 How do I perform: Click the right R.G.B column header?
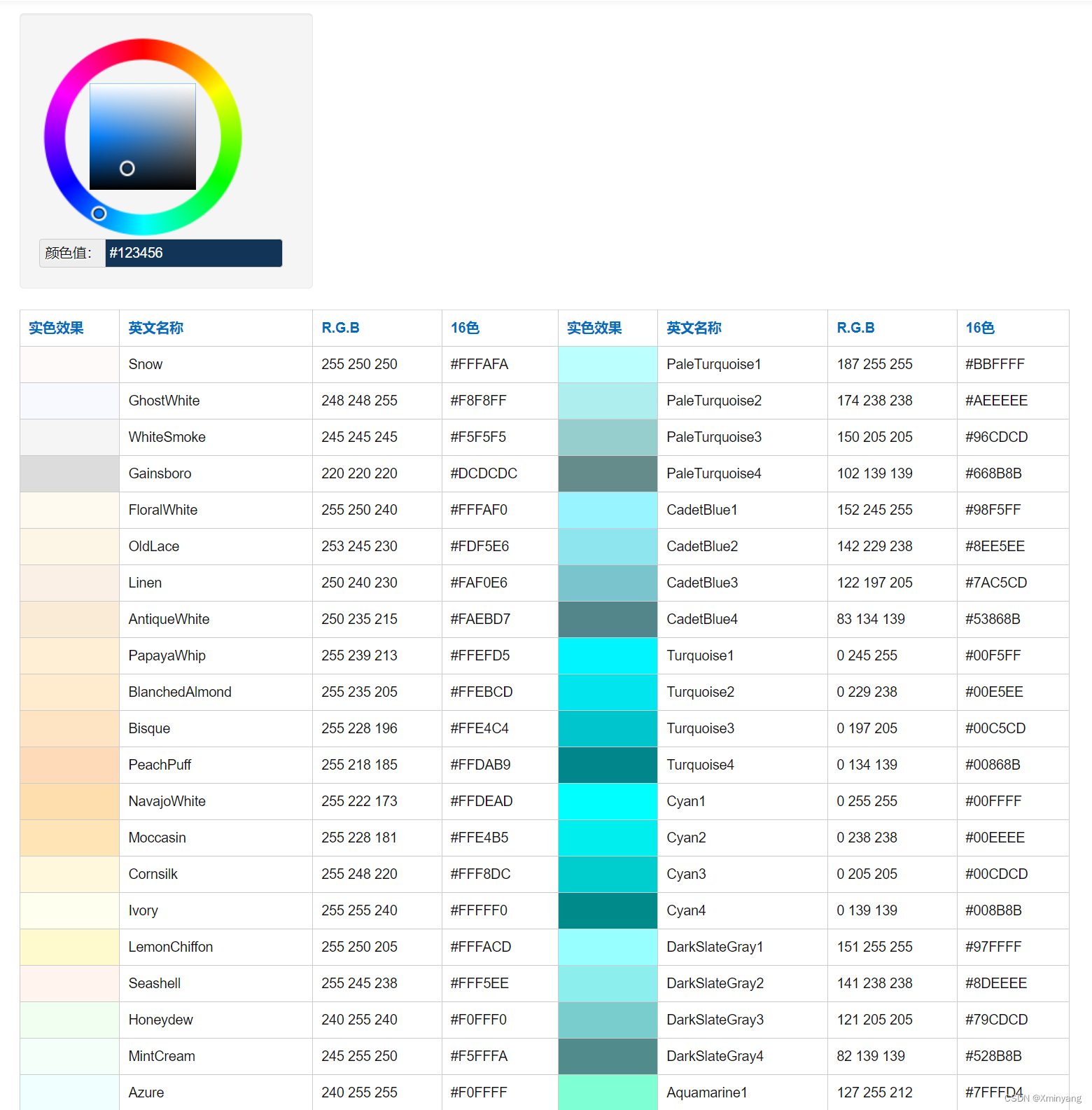[x=855, y=328]
